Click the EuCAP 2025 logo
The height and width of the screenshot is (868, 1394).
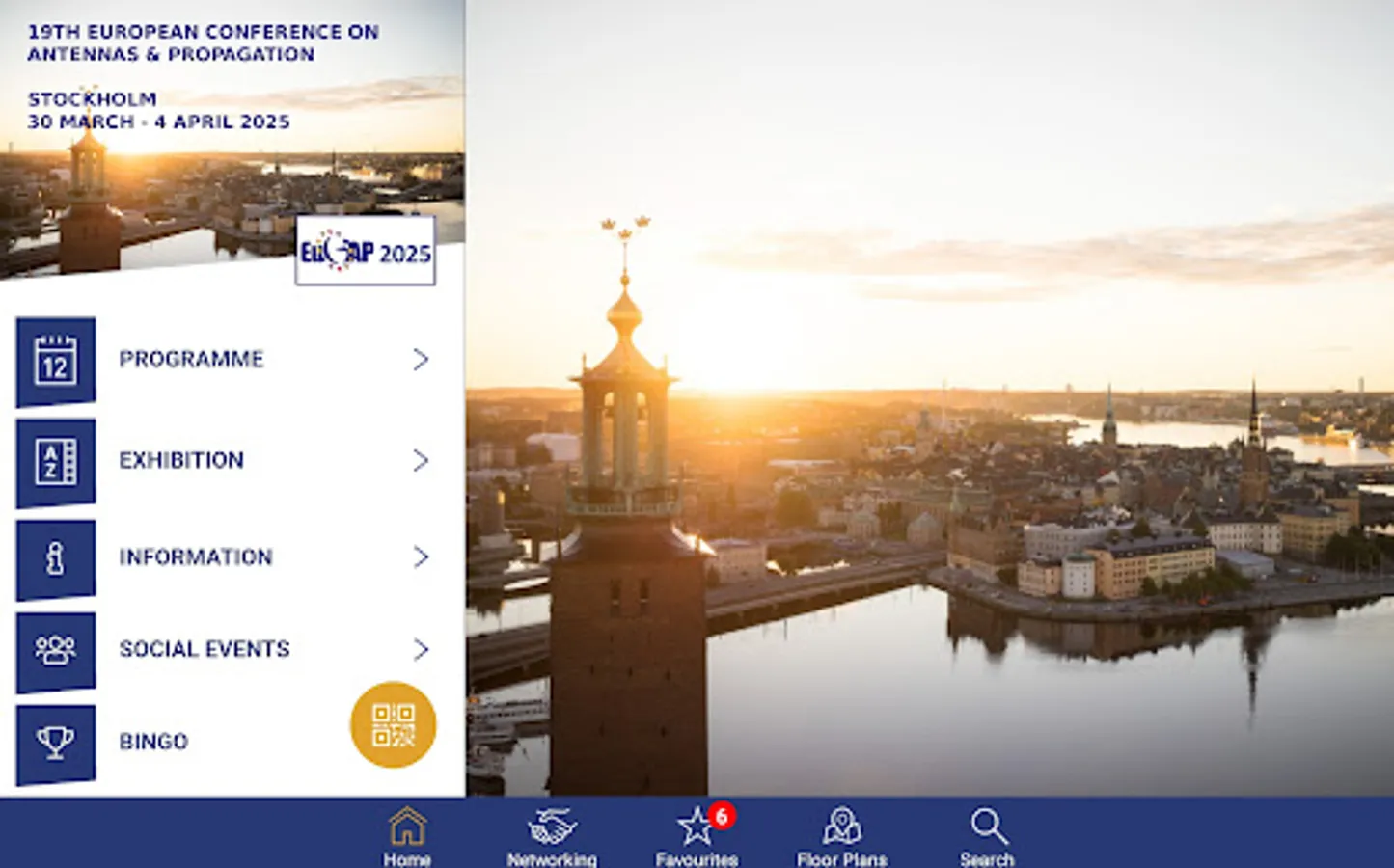[x=366, y=251]
